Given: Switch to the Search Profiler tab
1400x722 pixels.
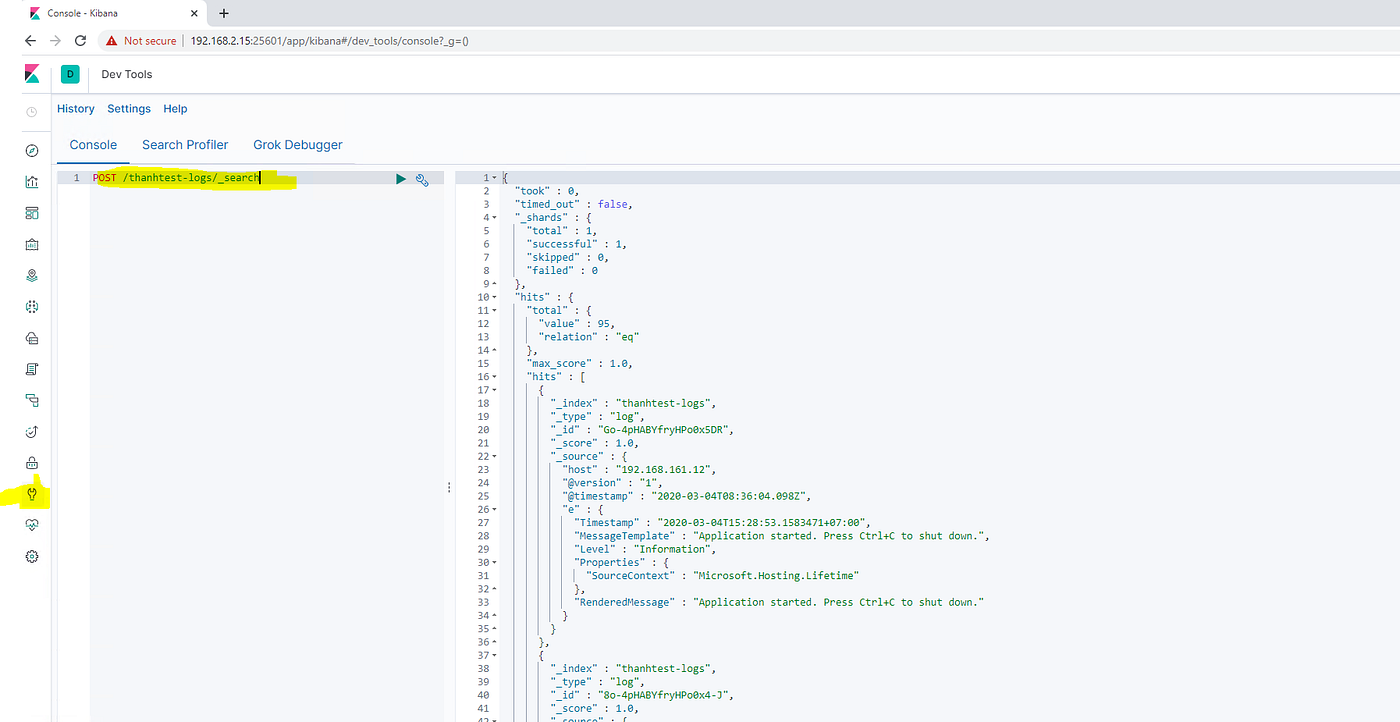Looking at the screenshot, I should pyautogui.click(x=185, y=144).
